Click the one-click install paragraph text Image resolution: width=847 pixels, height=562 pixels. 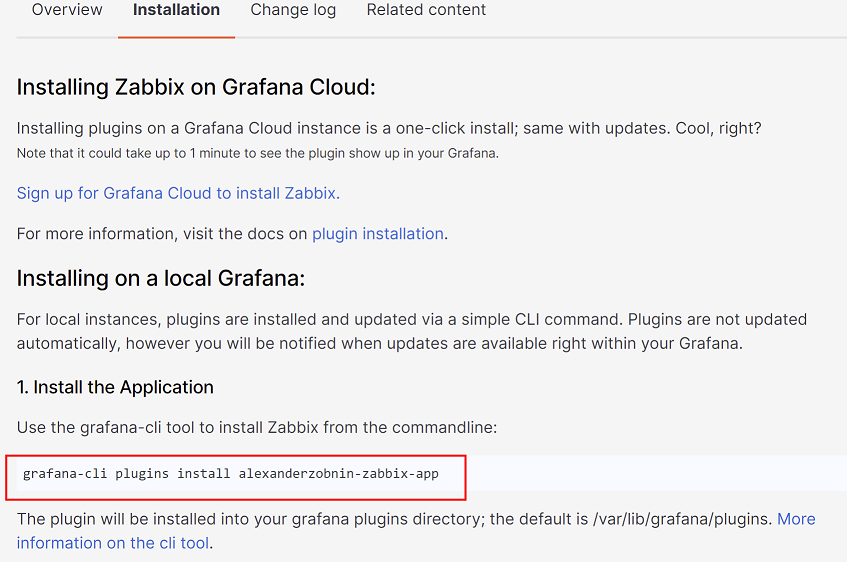click(300, 129)
